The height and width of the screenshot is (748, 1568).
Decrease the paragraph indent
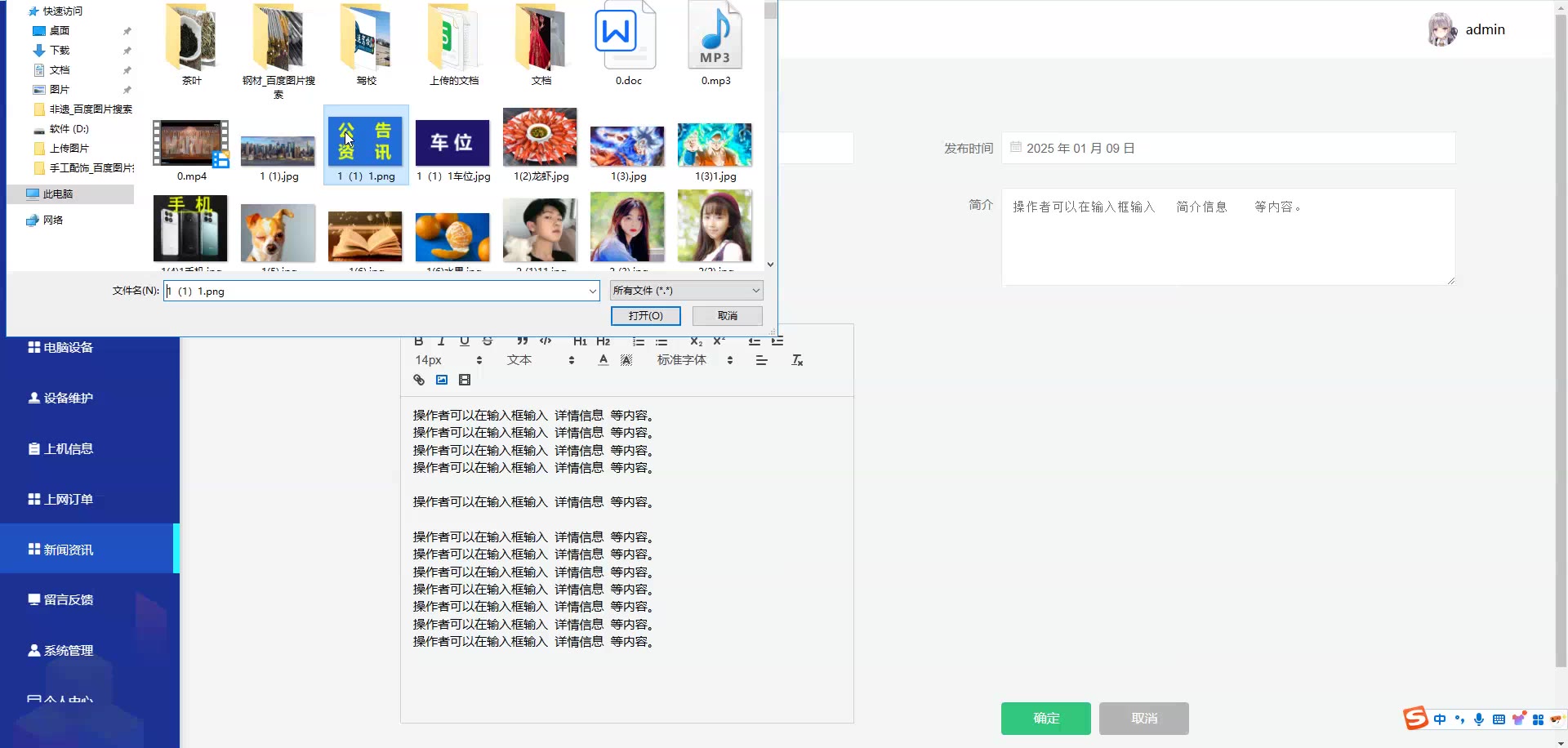point(755,341)
